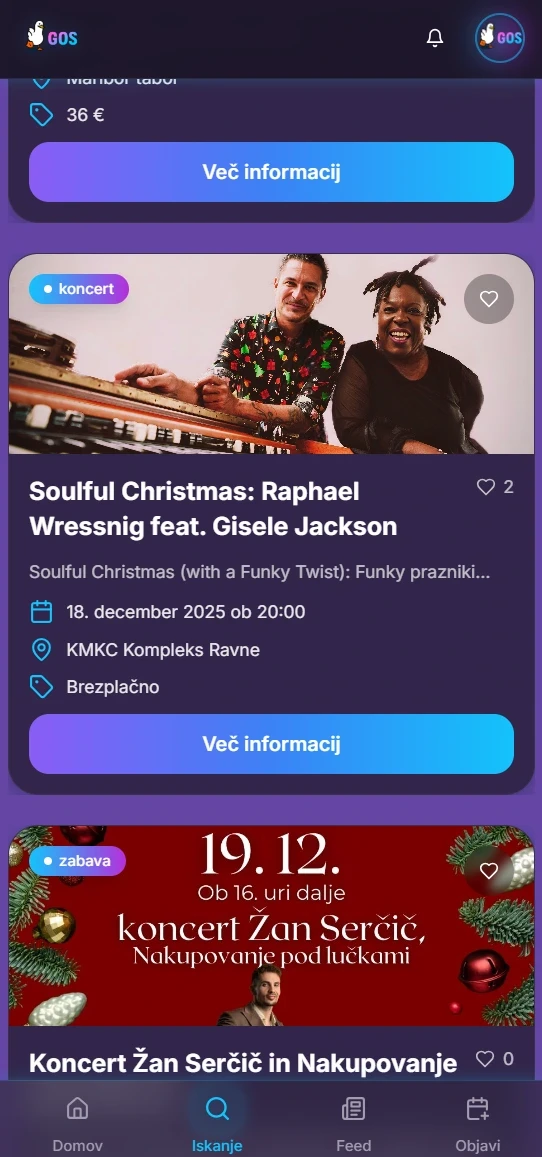The width and height of the screenshot is (542, 1157).
Task: Select the zabava category badge
Action: [77, 860]
